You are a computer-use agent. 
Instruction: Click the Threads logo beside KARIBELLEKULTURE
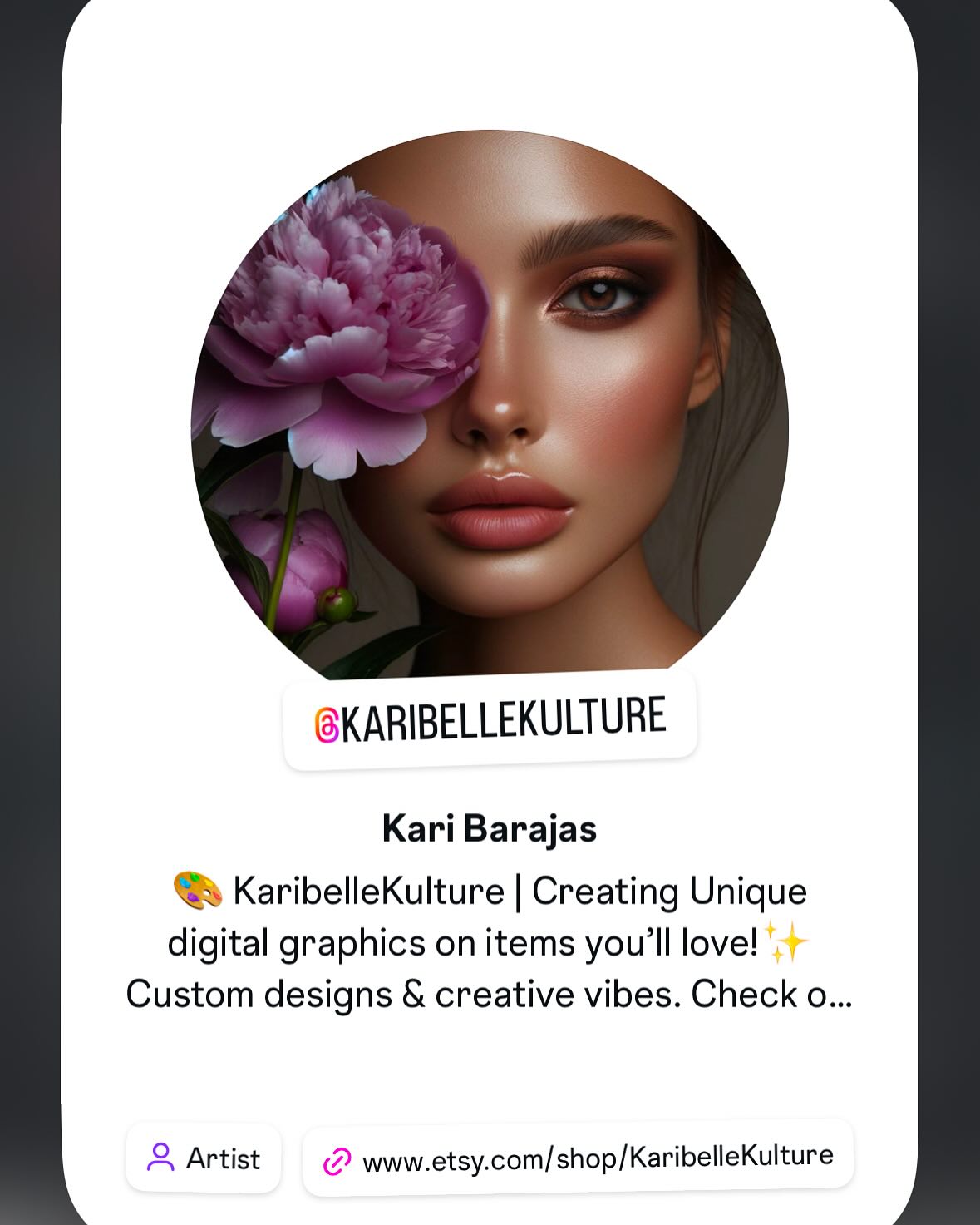[327, 725]
